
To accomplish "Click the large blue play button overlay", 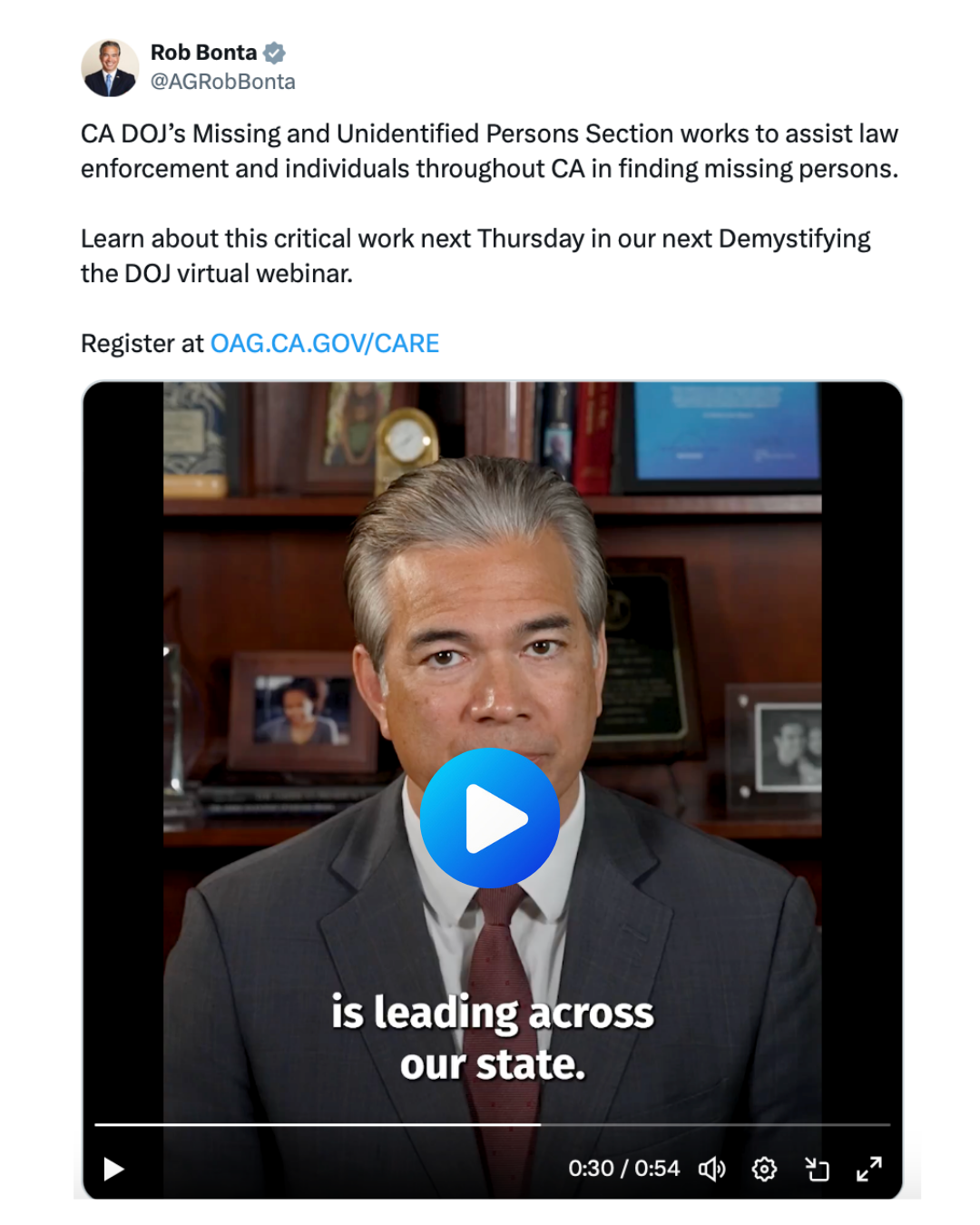I will (x=490, y=818).
